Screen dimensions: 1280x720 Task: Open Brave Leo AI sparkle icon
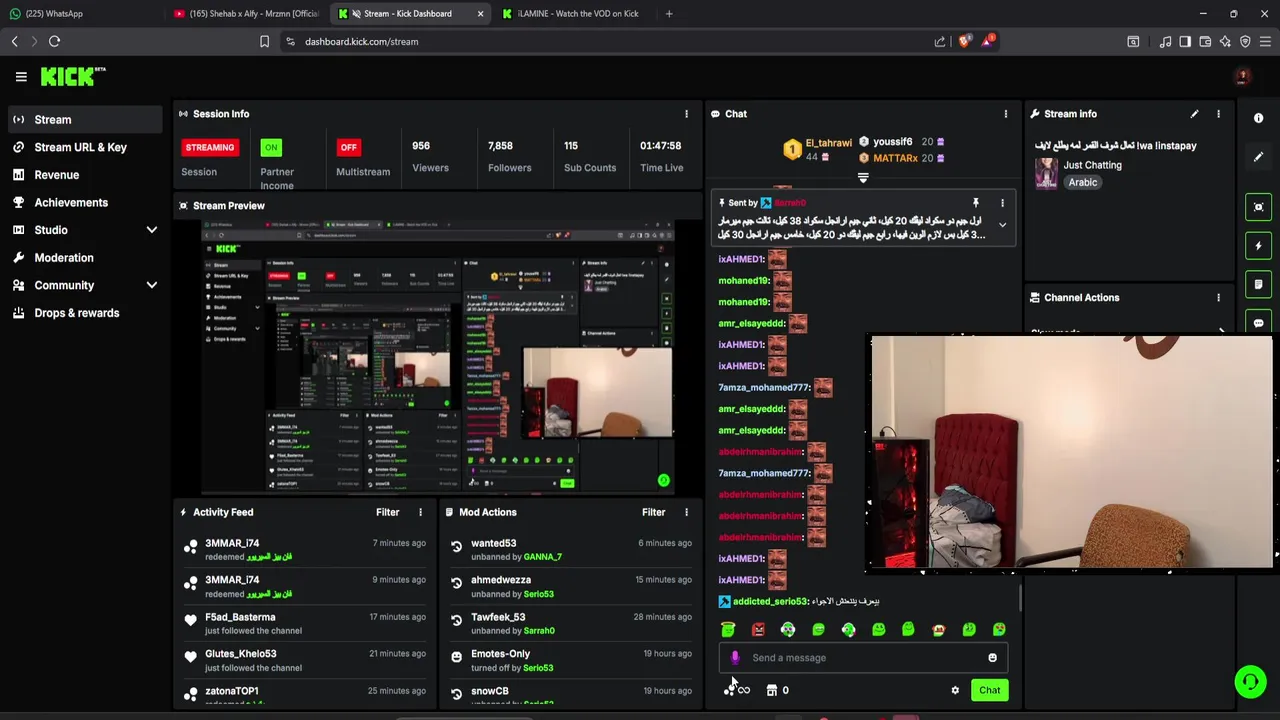[x=1225, y=41]
